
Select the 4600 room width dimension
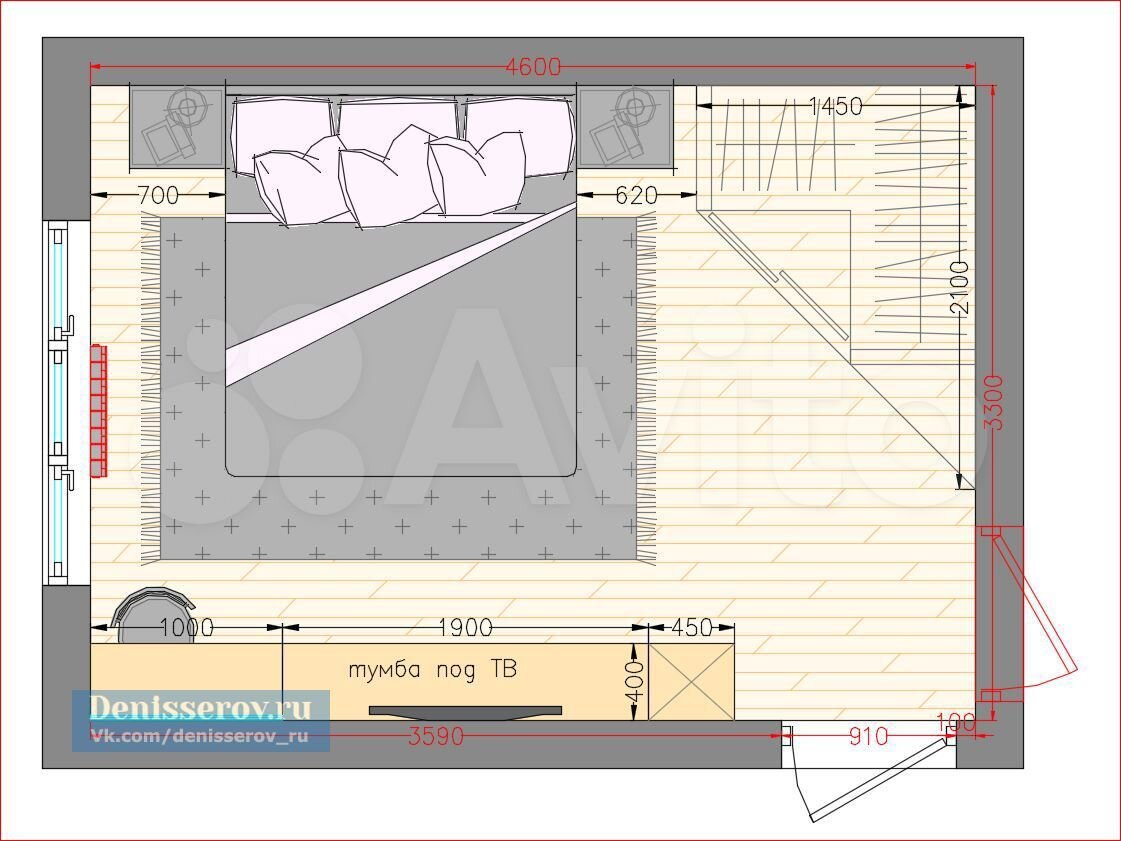click(x=533, y=67)
